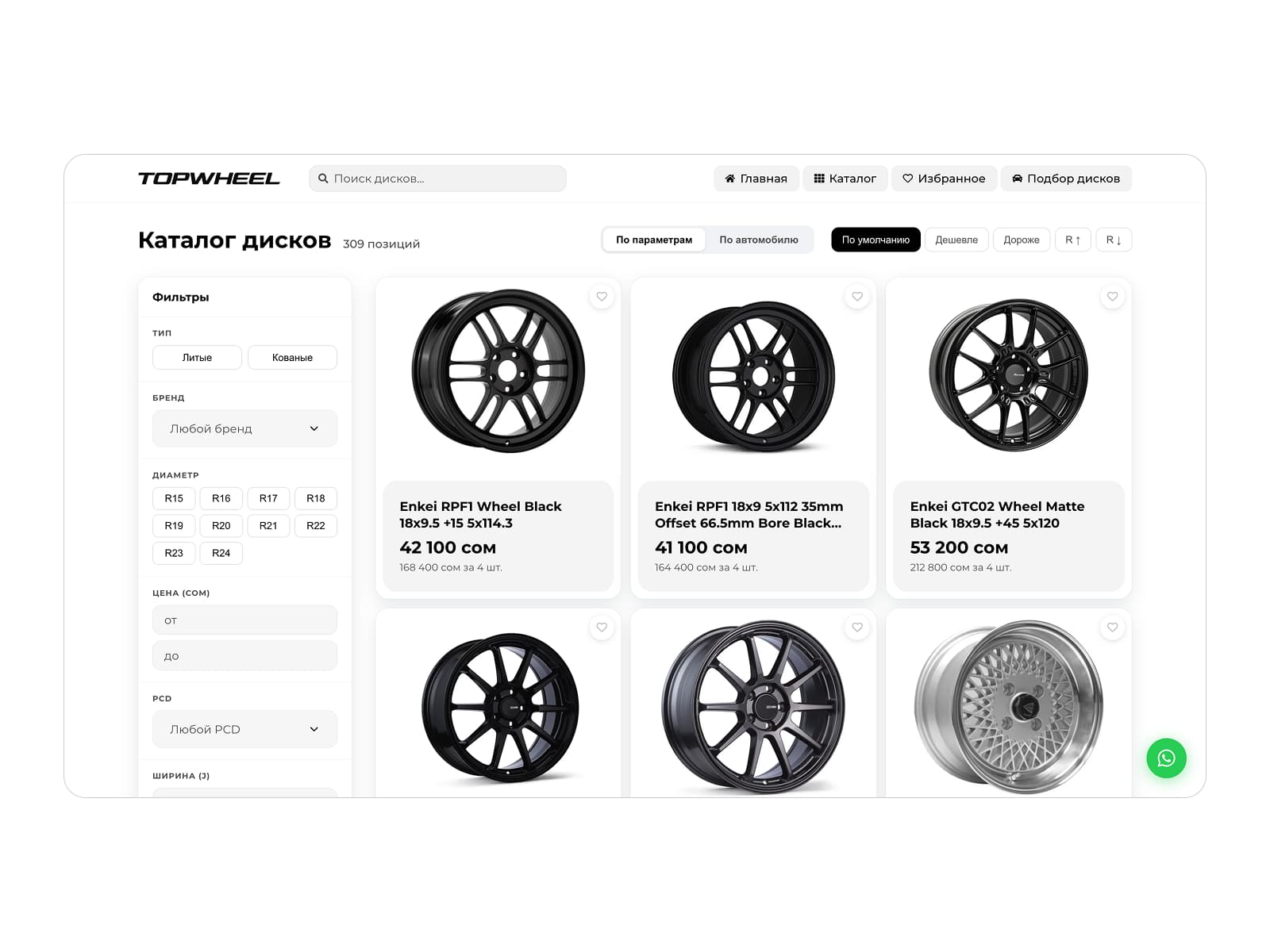Sort by По умолчанию
This screenshot has width=1270, height=952.
876,240
